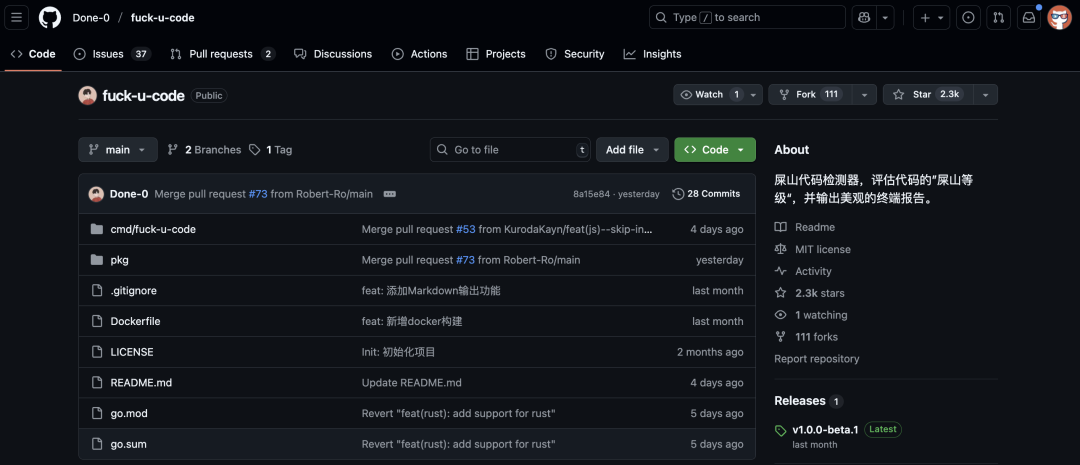Open the pkg folder
1080x465 pixels.
[119, 260]
